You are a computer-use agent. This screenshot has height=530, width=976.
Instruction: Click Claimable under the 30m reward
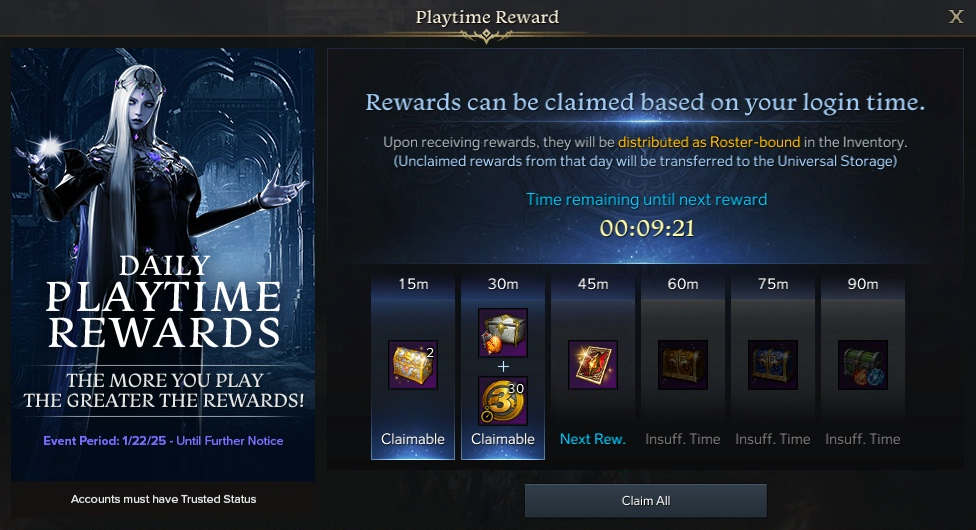503,439
